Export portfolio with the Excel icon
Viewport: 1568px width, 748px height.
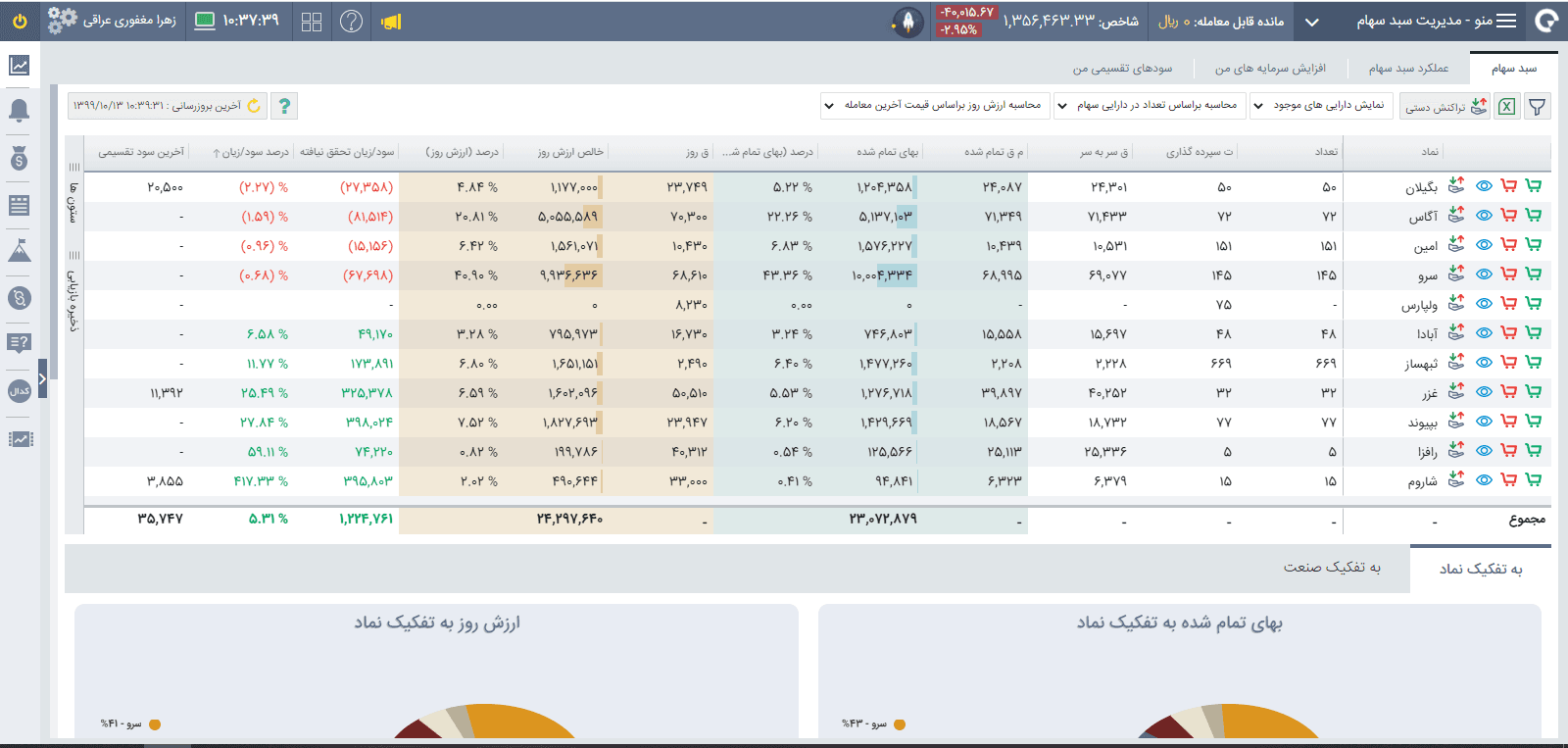click(1507, 106)
